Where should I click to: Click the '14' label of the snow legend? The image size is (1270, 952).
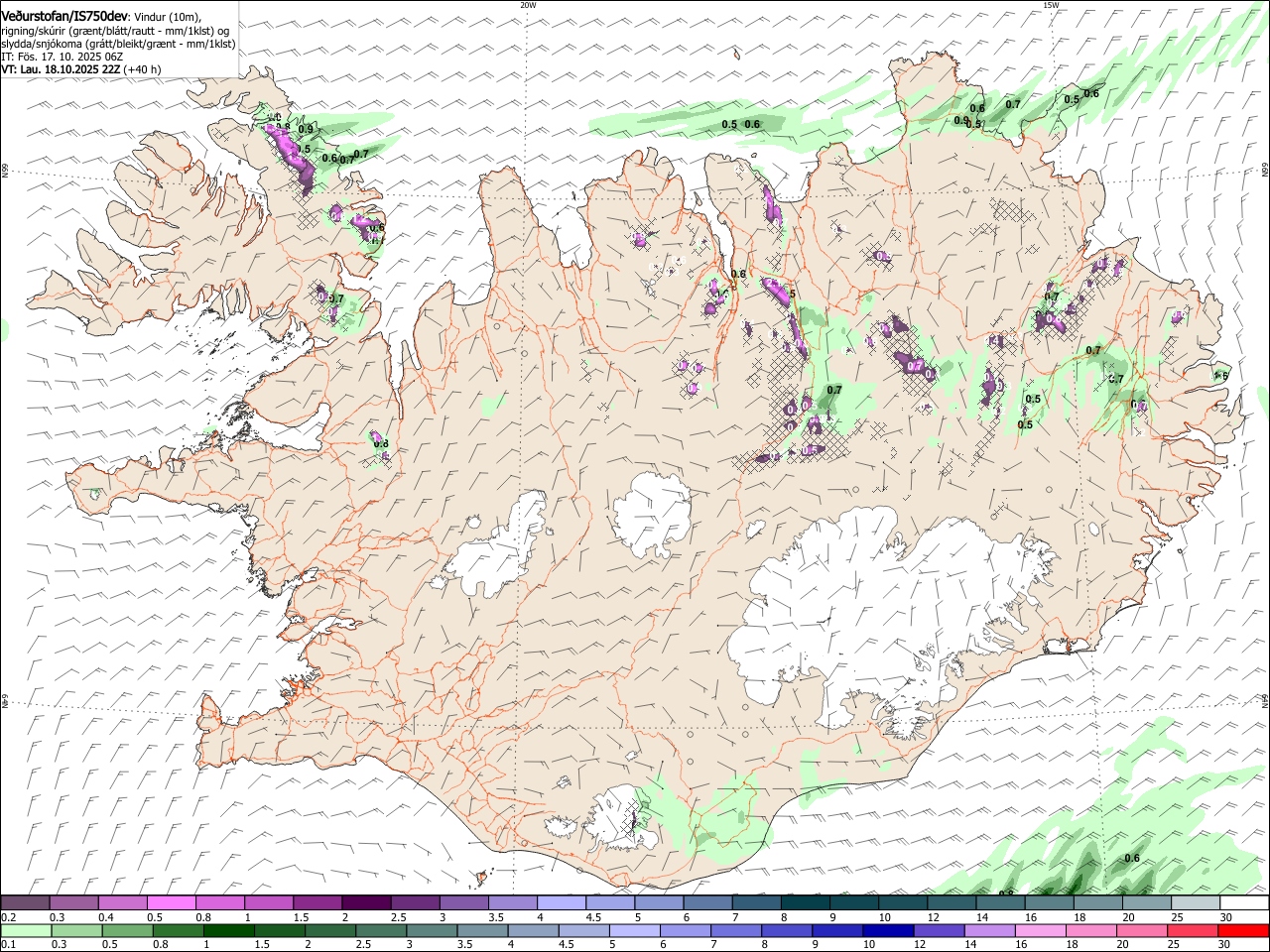pos(982,917)
